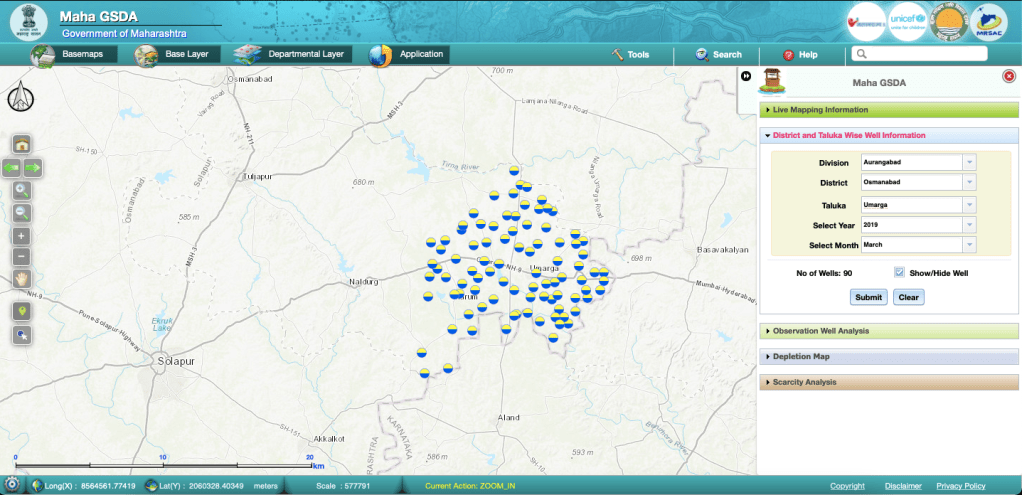Image resolution: width=1022 pixels, height=495 pixels.
Task: Go to previous map extent arrow
Action: point(11,167)
